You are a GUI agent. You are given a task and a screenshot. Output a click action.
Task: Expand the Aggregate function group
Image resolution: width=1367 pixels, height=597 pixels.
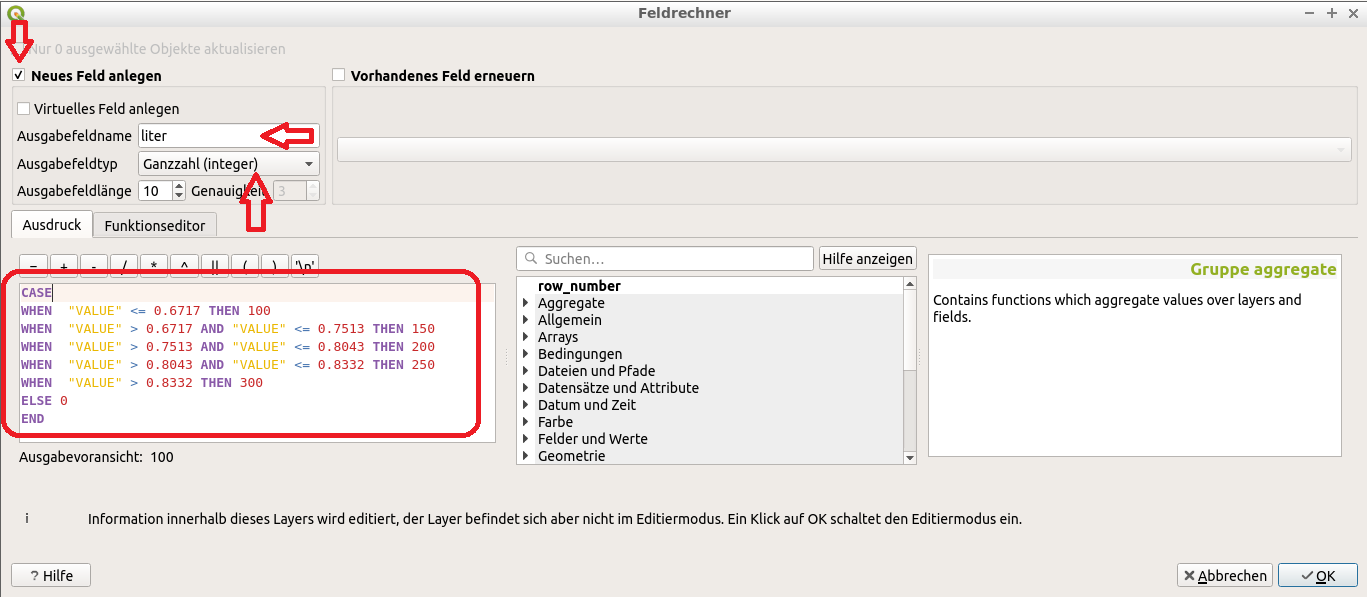pos(527,303)
